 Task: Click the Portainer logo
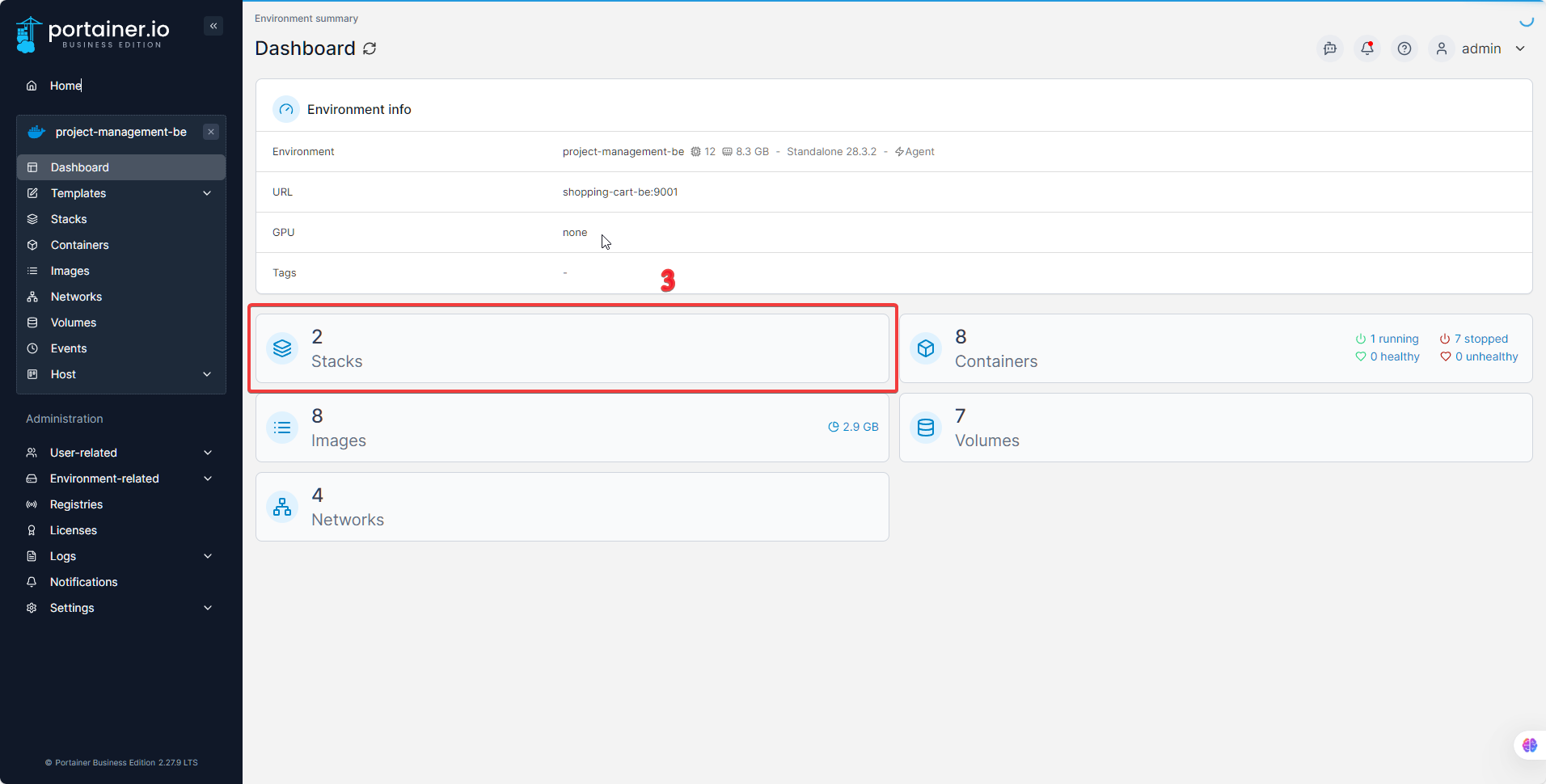(93, 34)
